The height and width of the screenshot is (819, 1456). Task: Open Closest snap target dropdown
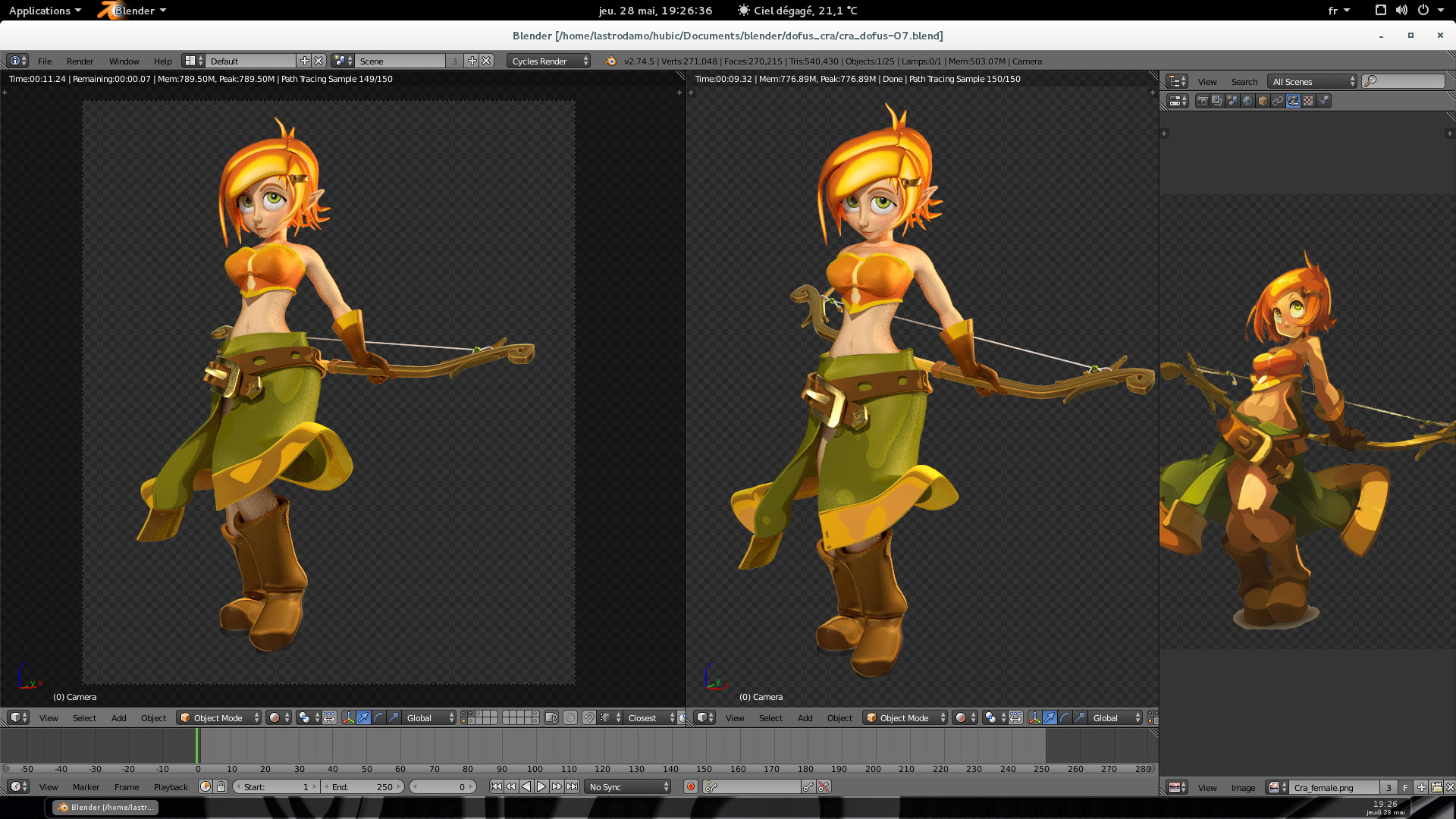click(x=651, y=718)
